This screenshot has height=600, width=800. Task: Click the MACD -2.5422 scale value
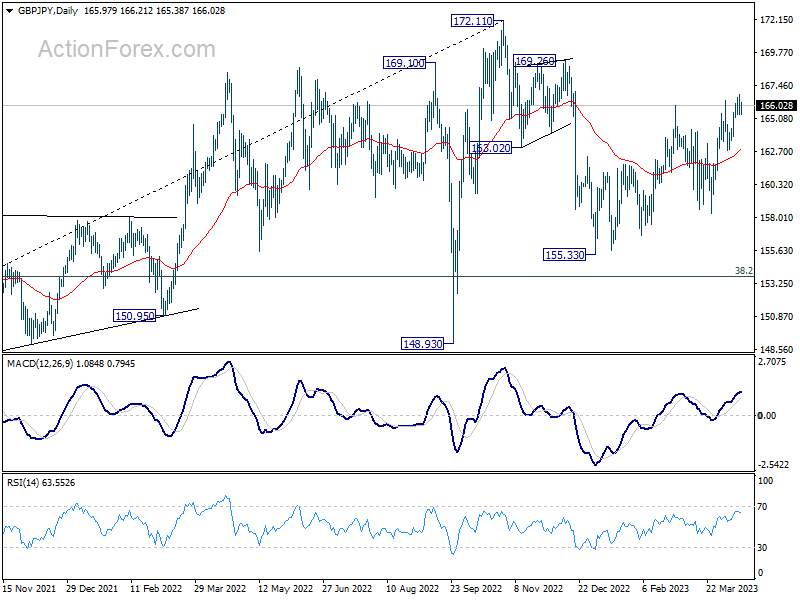click(772, 465)
